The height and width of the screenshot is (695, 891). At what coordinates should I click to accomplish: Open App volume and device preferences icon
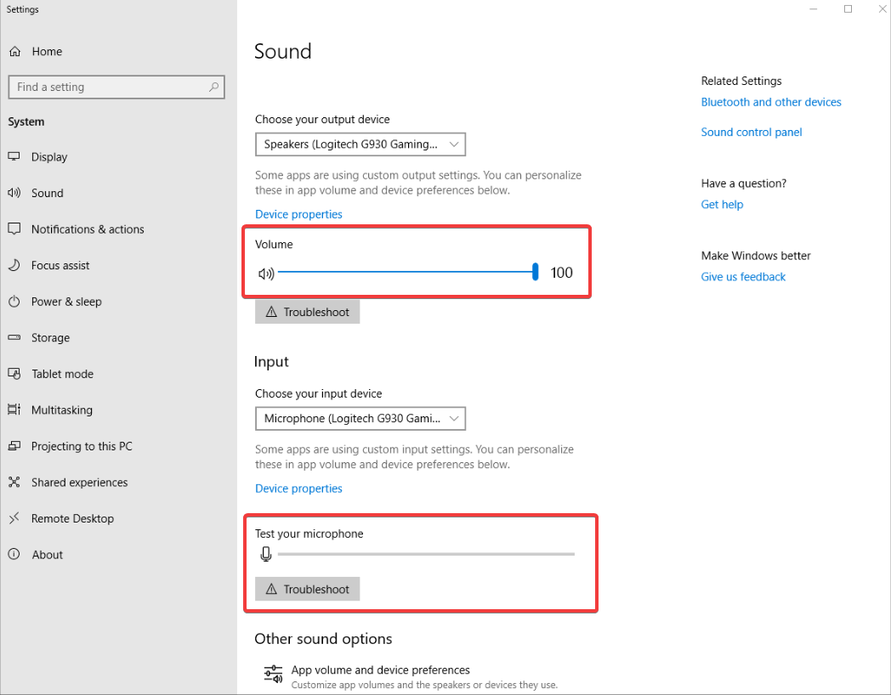[273, 674]
